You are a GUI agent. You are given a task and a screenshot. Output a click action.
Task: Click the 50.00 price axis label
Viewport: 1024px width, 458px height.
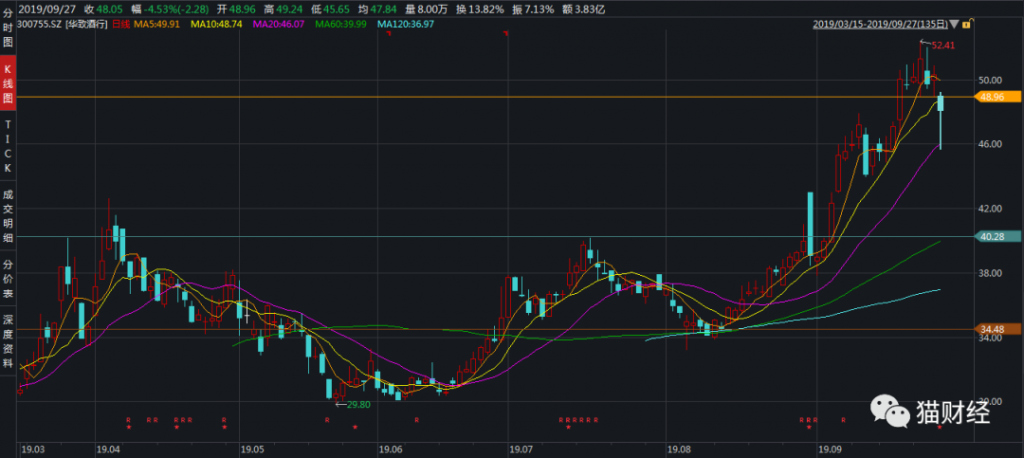click(990, 80)
